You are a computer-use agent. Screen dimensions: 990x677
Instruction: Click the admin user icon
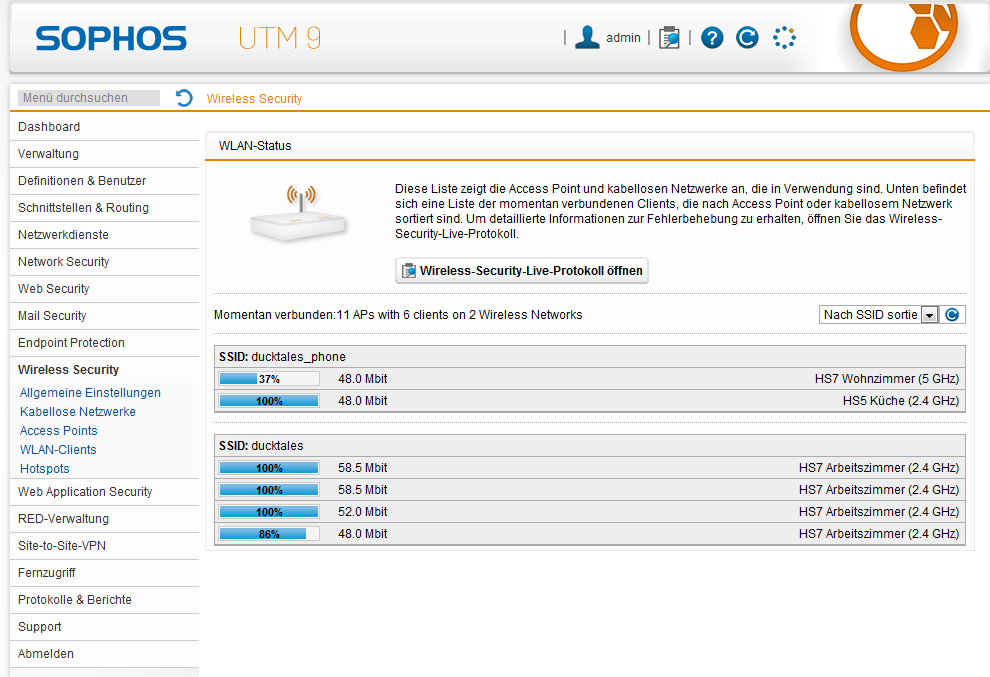click(587, 37)
